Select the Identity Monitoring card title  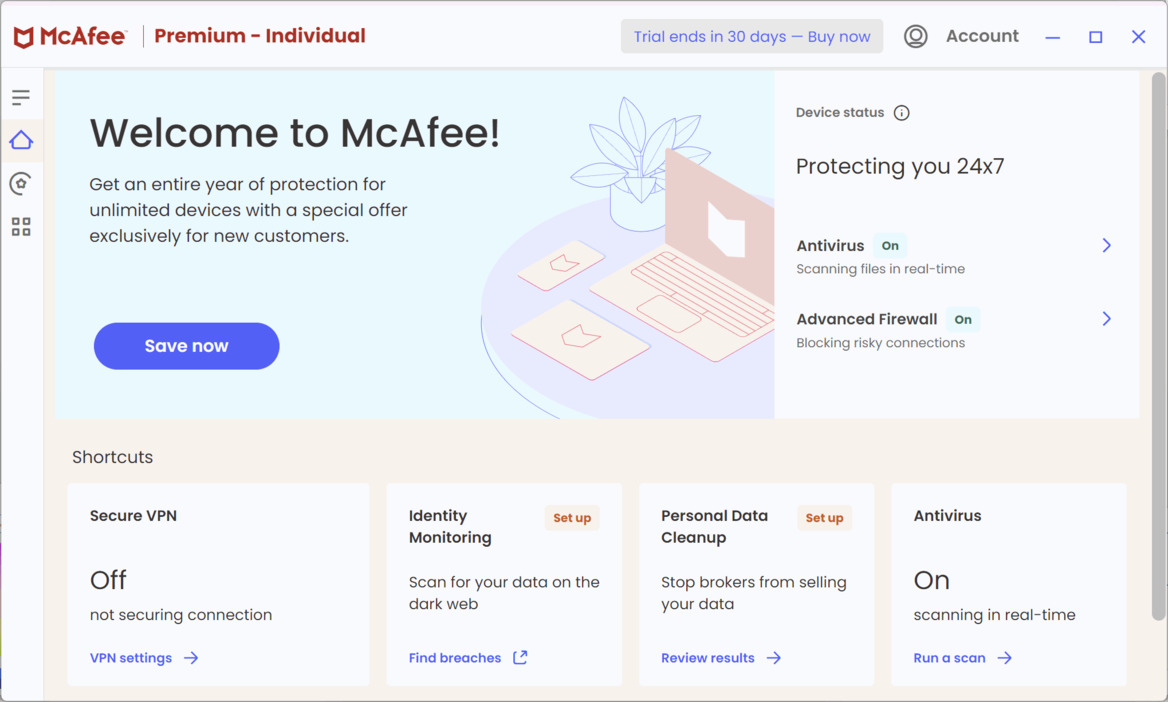point(450,526)
